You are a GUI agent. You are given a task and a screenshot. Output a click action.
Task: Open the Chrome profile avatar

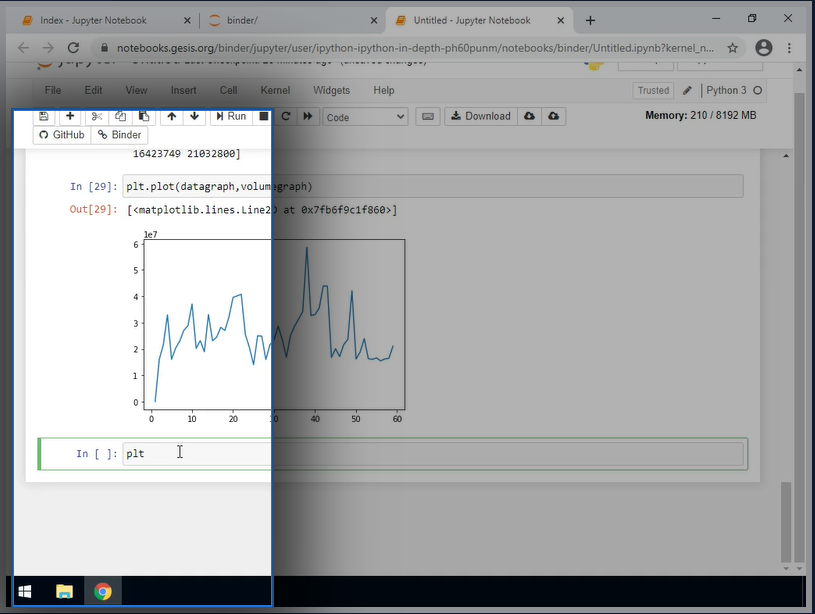[764, 48]
